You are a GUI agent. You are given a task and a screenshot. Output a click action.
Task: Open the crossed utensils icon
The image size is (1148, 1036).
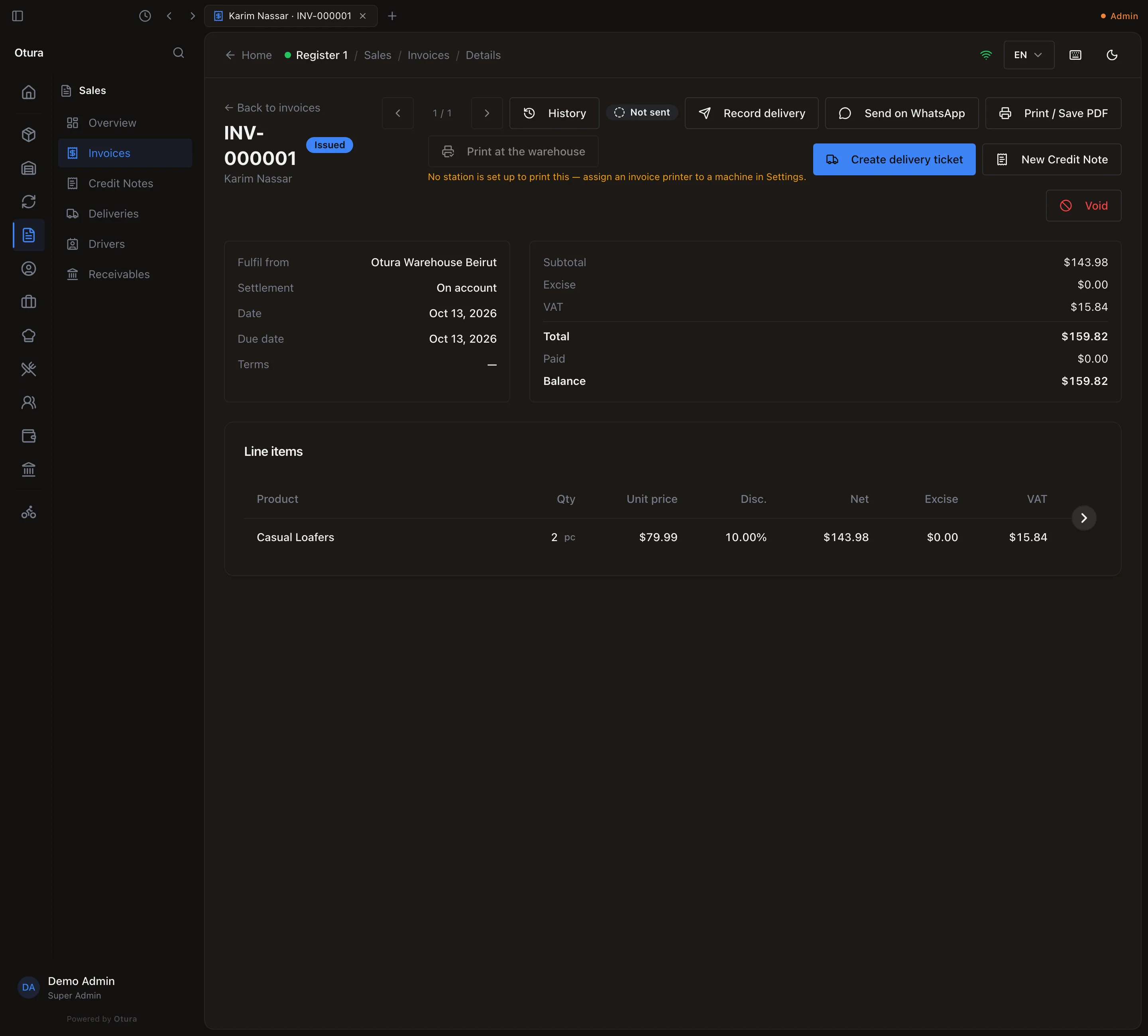(28, 369)
